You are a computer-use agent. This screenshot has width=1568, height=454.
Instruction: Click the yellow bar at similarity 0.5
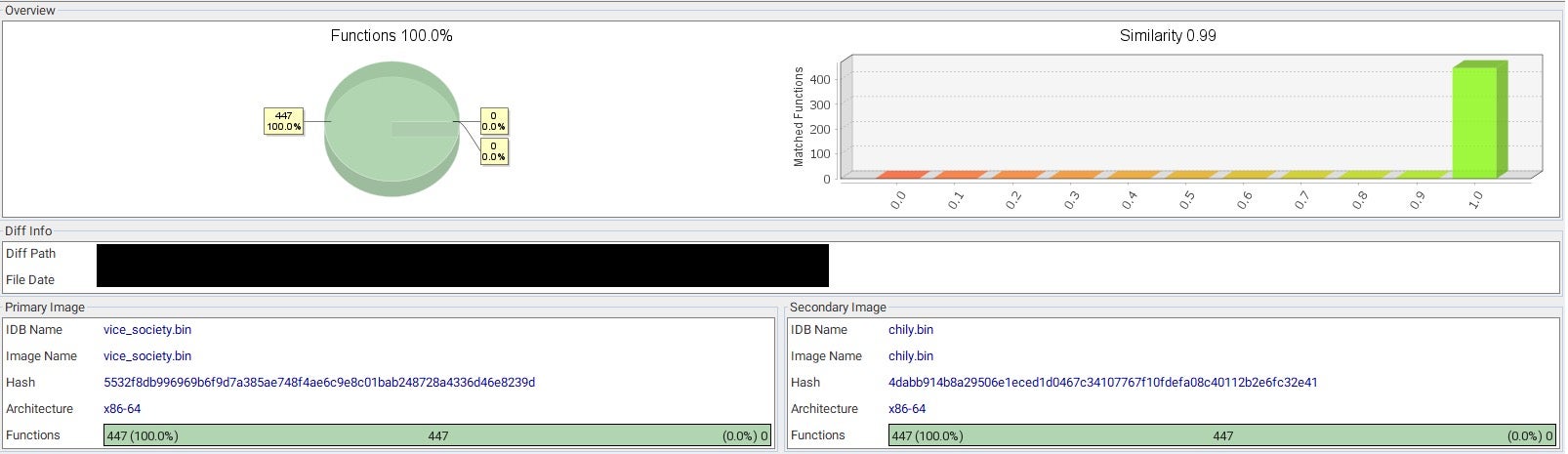tap(1189, 175)
